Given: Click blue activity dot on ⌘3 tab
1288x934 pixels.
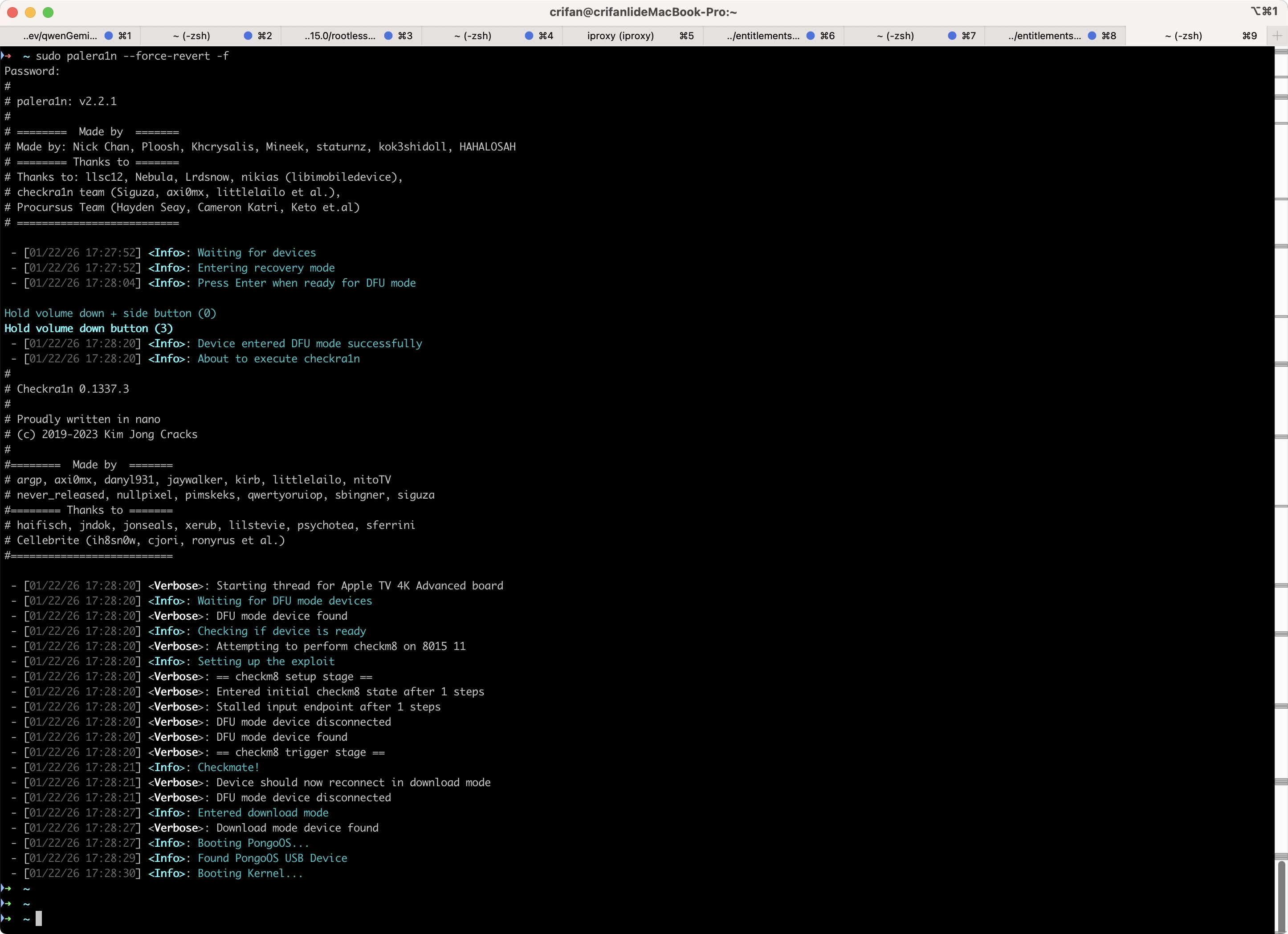Looking at the screenshot, I should [x=388, y=36].
